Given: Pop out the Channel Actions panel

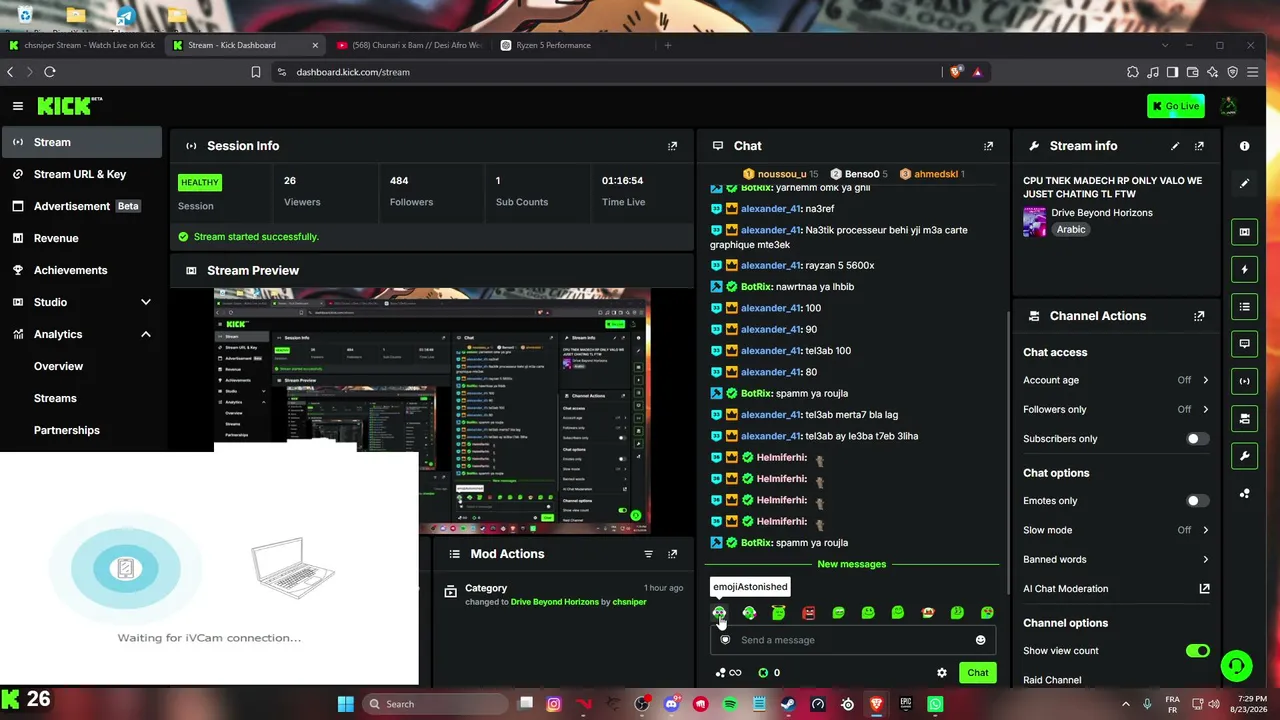Looking at the screenshot, I should point(1199,316).
